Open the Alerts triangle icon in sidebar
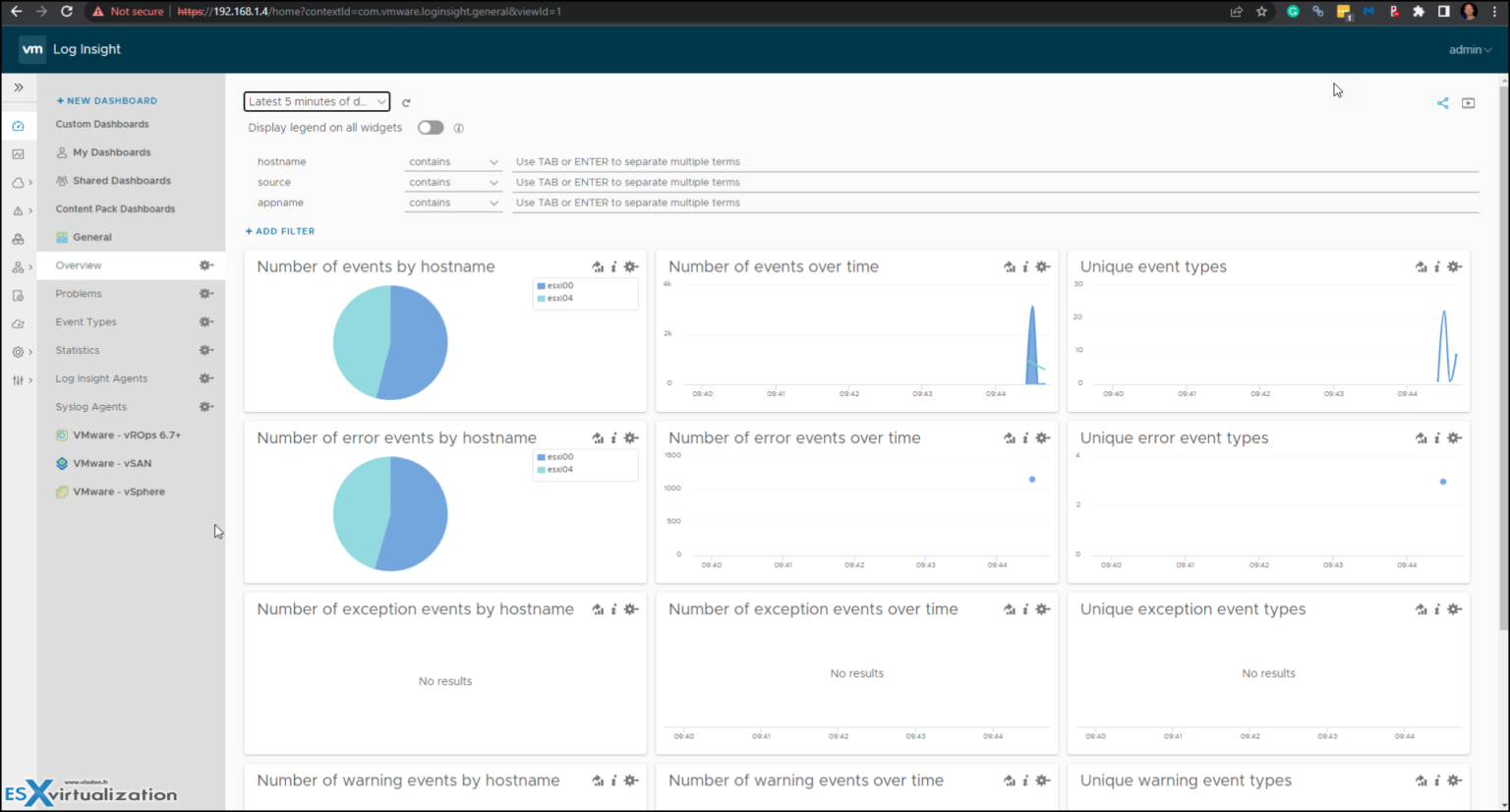 pos(19,208)
